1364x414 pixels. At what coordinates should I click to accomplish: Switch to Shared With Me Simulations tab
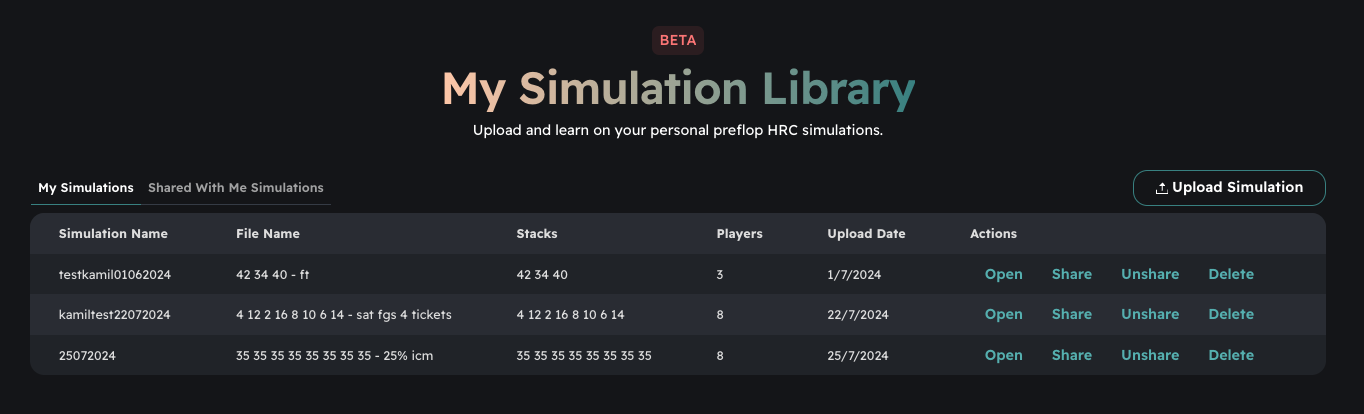click(x=236, y=188)
